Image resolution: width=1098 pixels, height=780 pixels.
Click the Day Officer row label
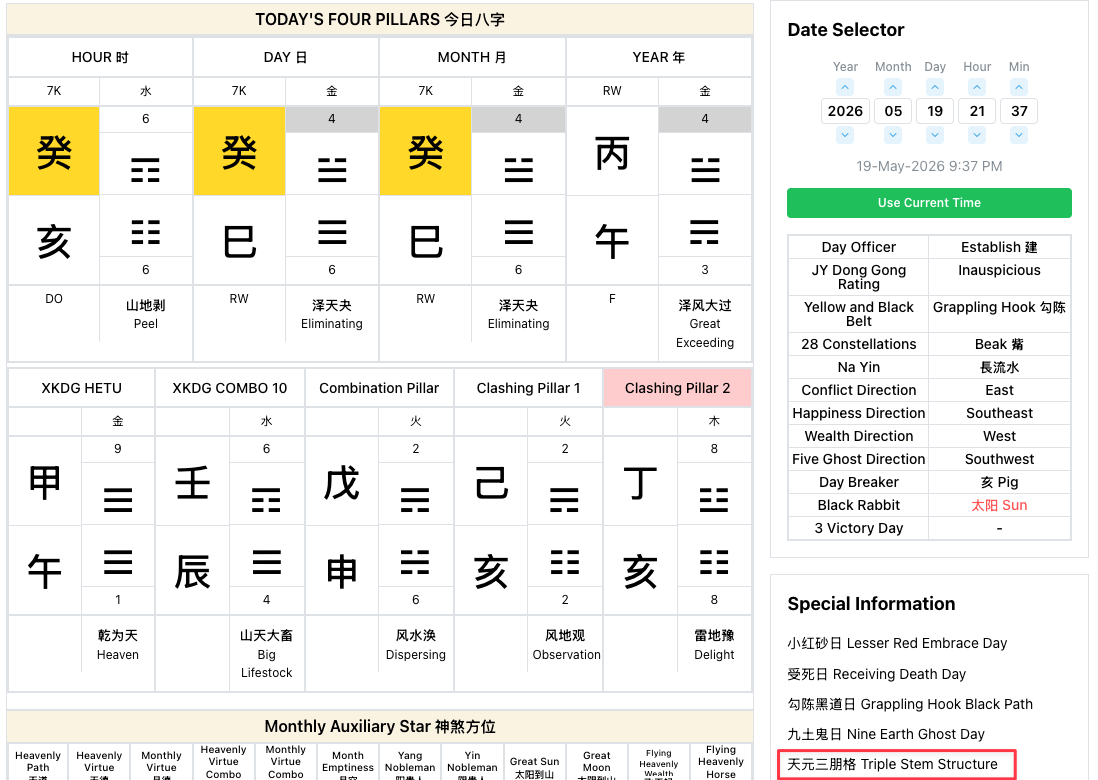point(859,247)
